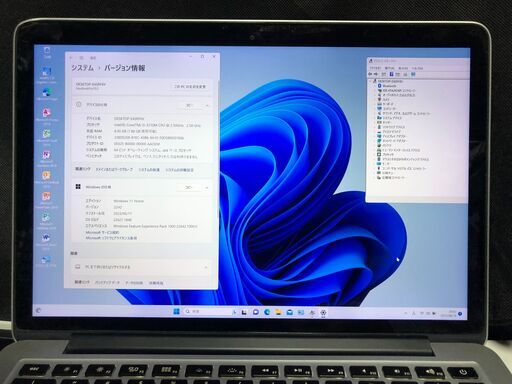This screenshot has height=384, width=512.
Task: Expand the PC trade-in or recycle row
Action: tap(141, 267)
